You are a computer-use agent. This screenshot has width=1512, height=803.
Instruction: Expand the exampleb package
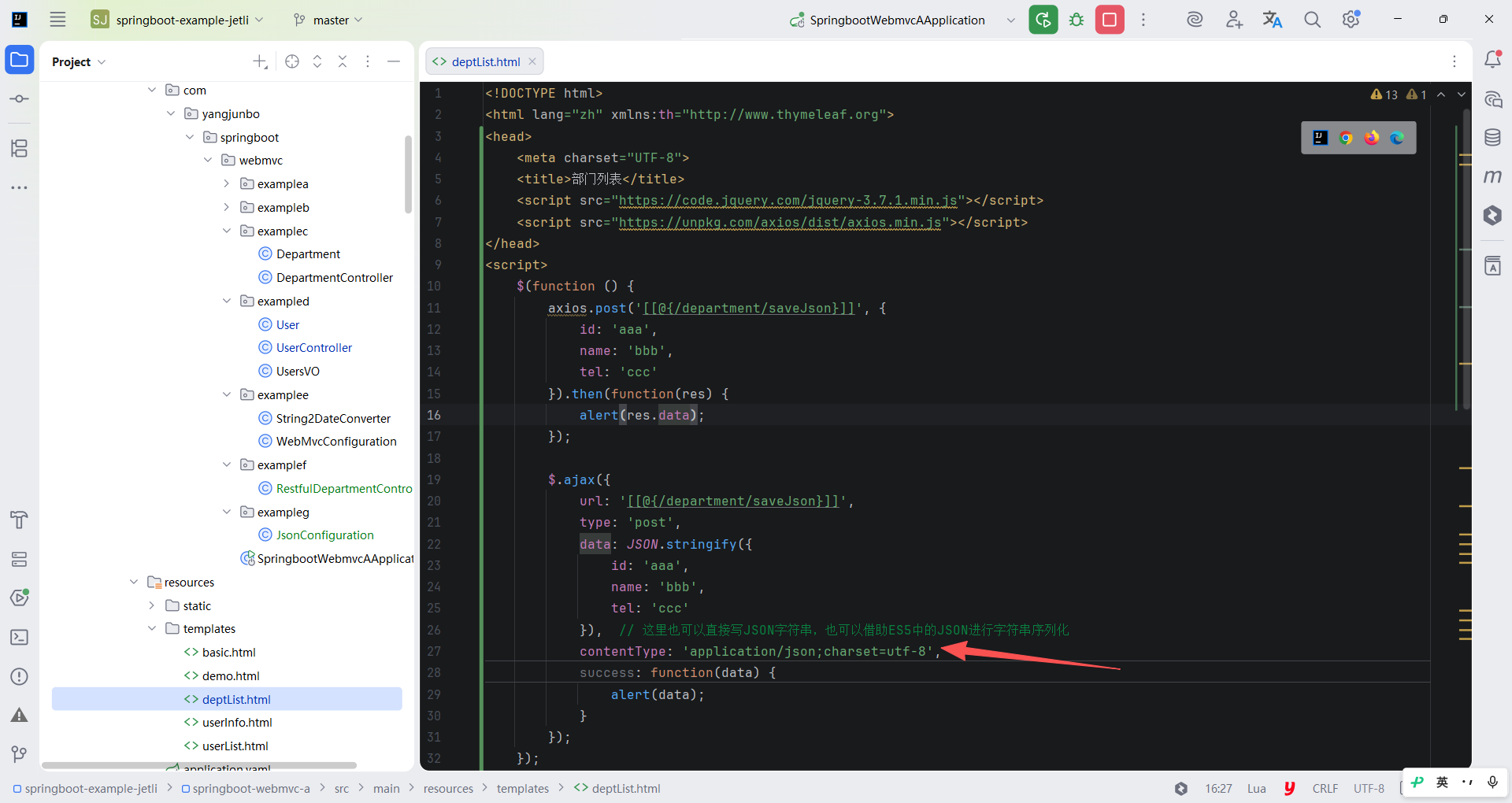tap(227, 207)
